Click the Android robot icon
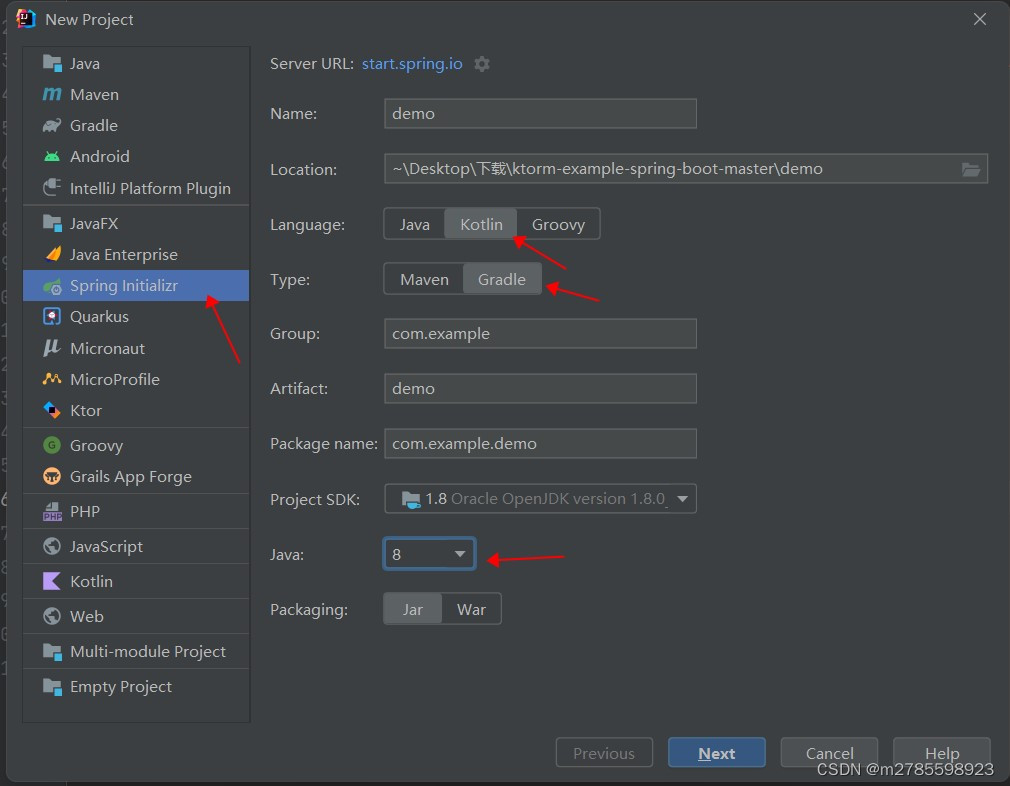This screenshot has width=1010, height=786. point(52,157)
